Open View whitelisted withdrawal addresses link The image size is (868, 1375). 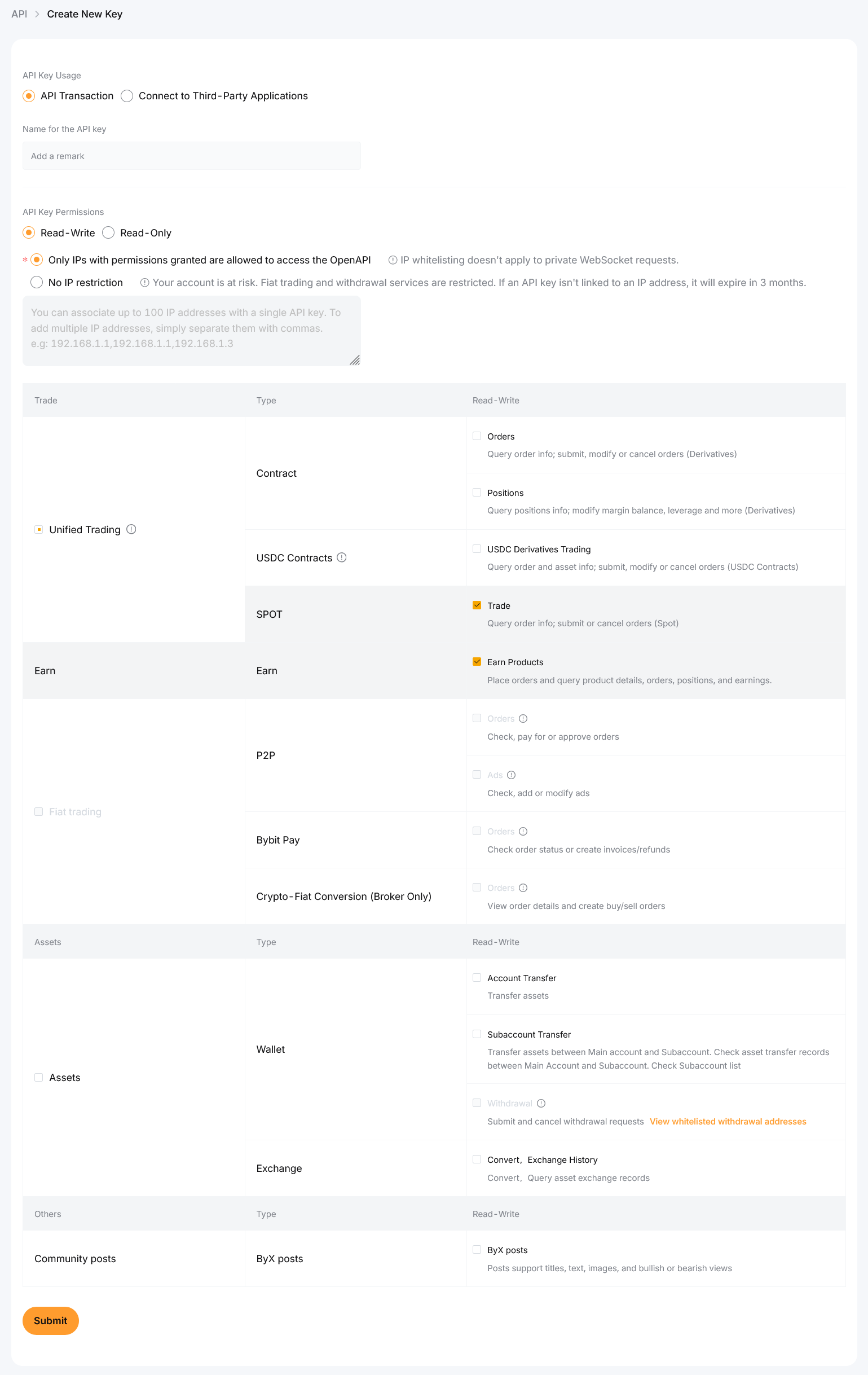tap(728, 1122)
